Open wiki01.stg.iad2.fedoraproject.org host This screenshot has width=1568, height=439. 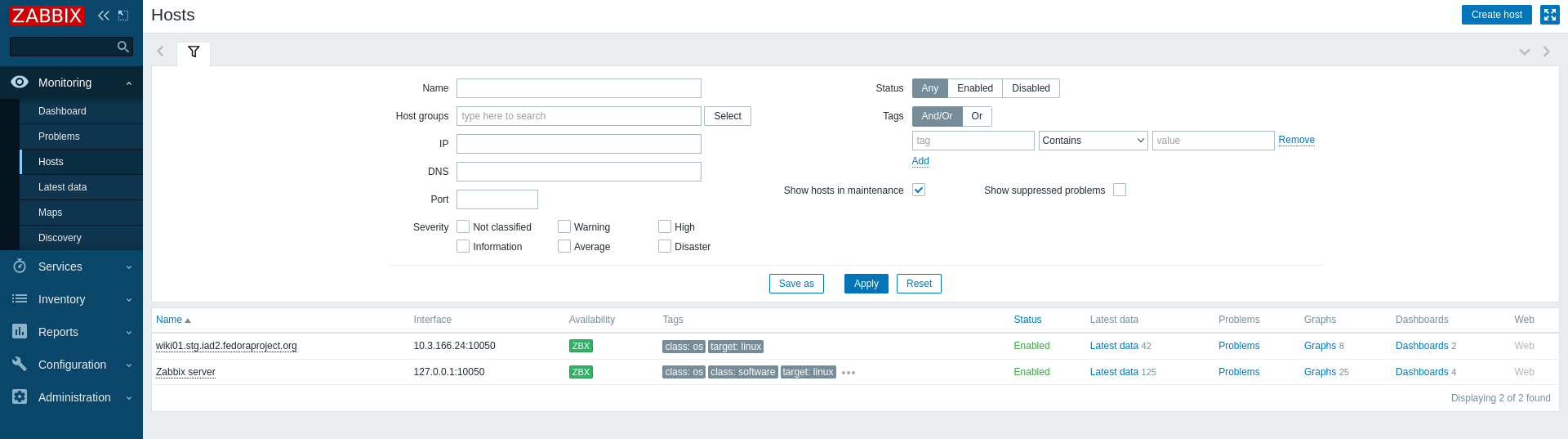[x=226, y=346]
